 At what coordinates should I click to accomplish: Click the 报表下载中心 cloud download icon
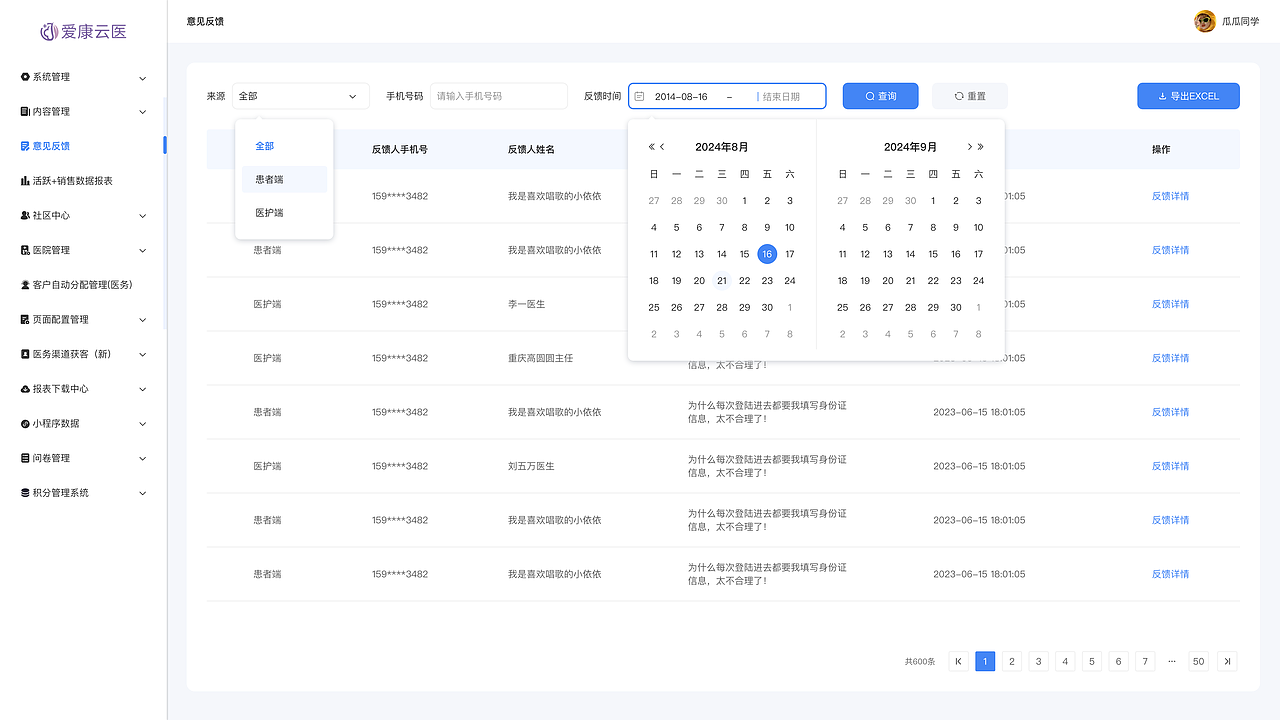pos(25,389)
